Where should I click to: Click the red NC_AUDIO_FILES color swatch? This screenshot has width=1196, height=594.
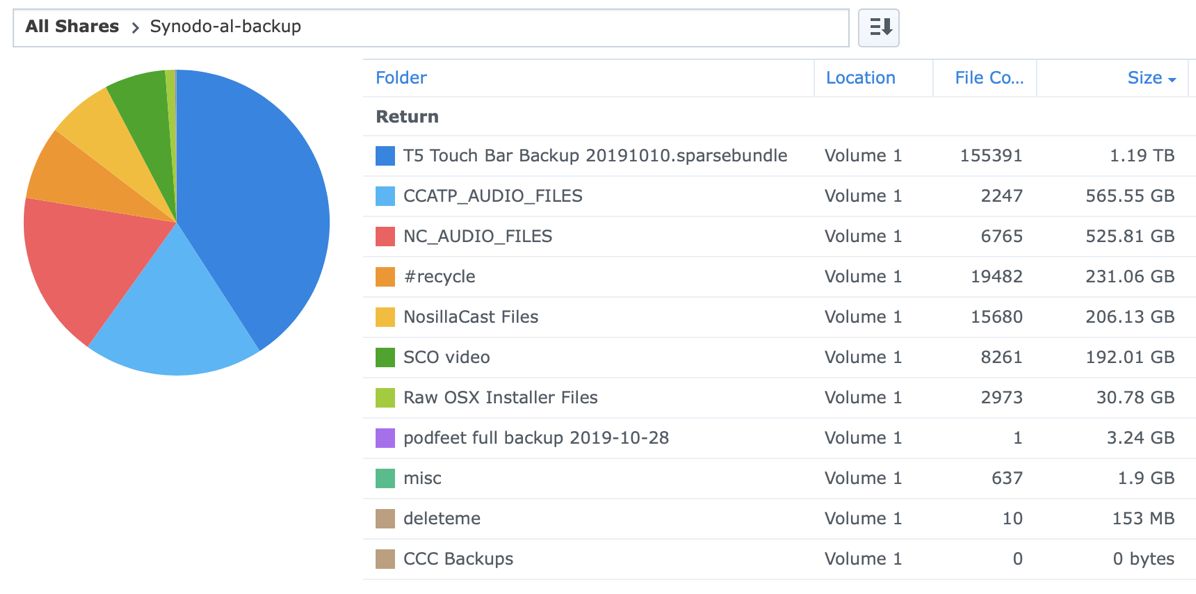click(385, 236)
